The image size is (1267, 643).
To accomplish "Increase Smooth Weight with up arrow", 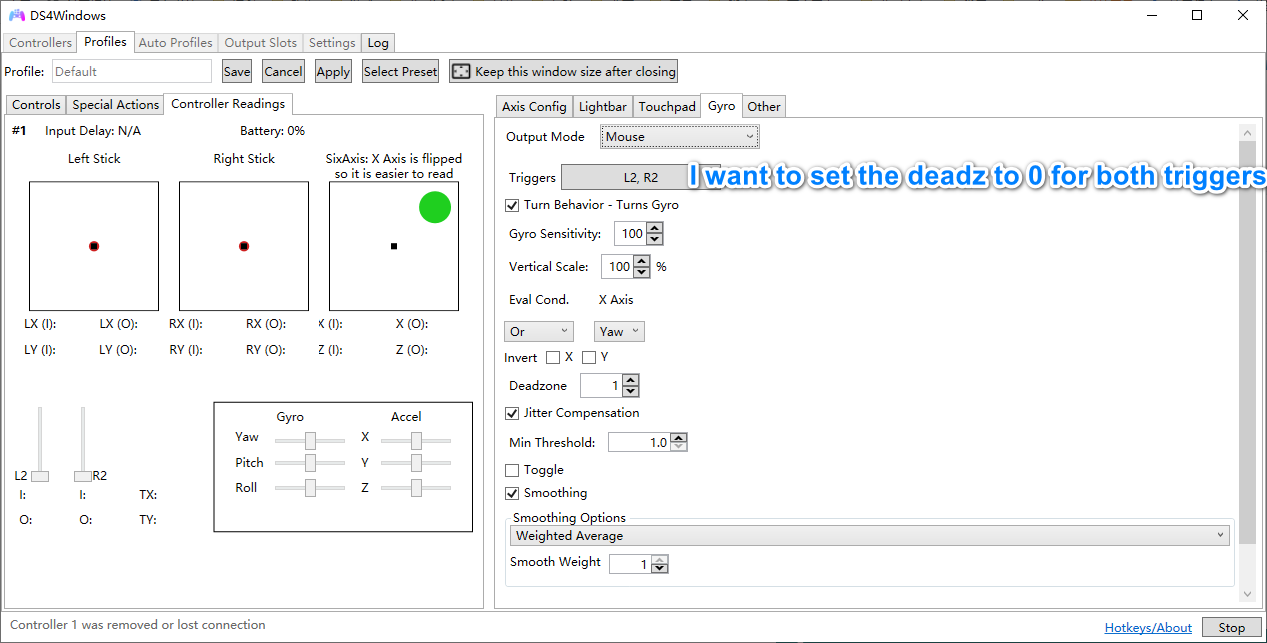I will 659,560.
